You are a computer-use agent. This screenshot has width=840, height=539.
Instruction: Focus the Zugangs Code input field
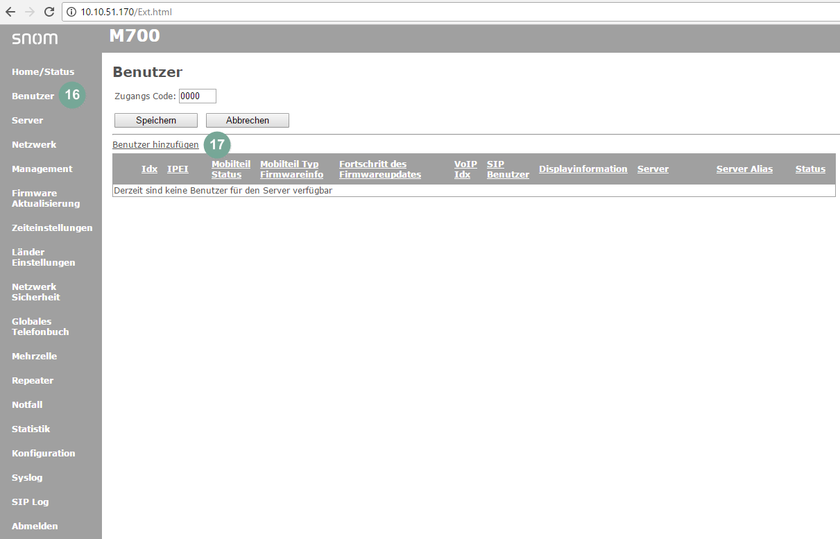(x=197, y=96)
